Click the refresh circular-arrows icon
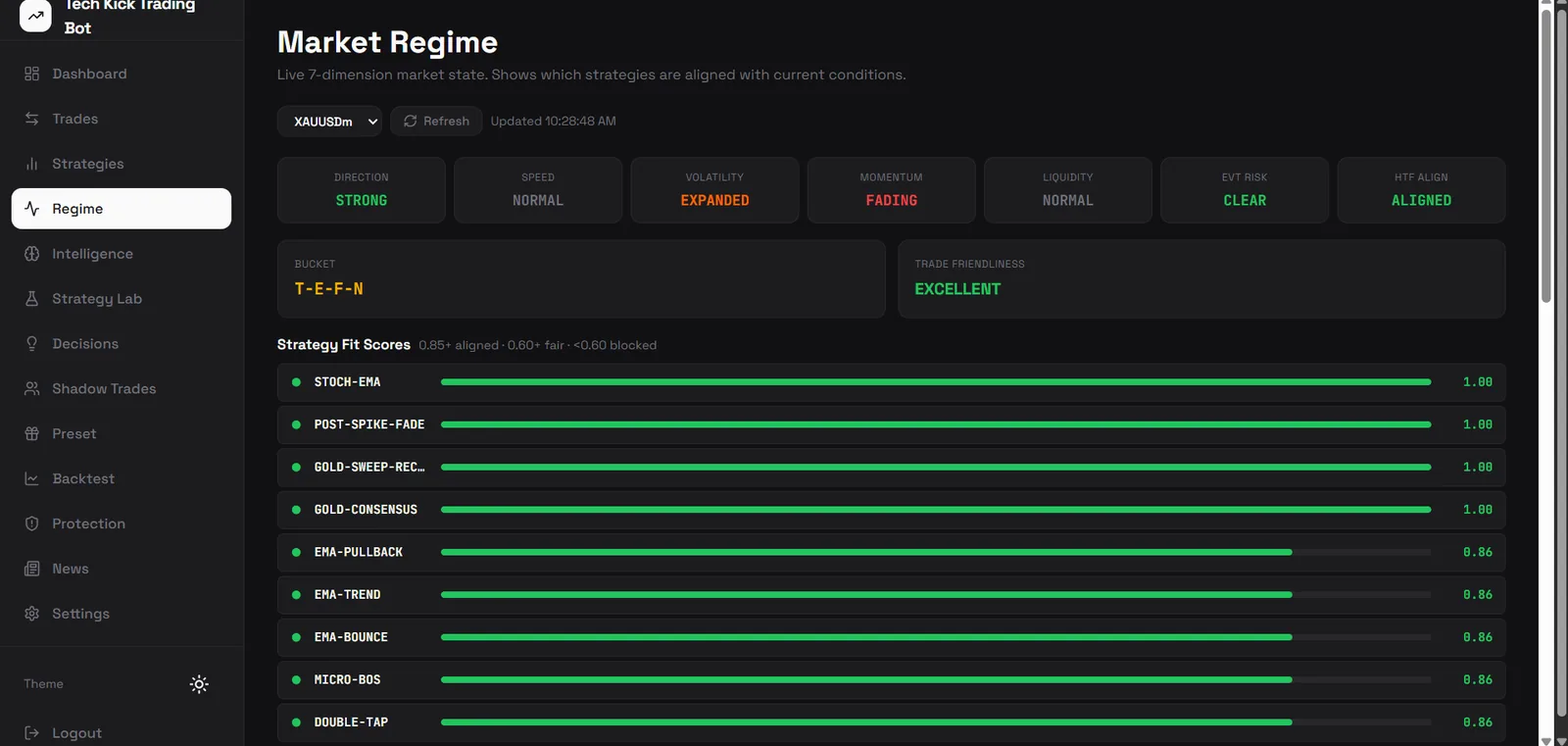 [x=410, y=121]
